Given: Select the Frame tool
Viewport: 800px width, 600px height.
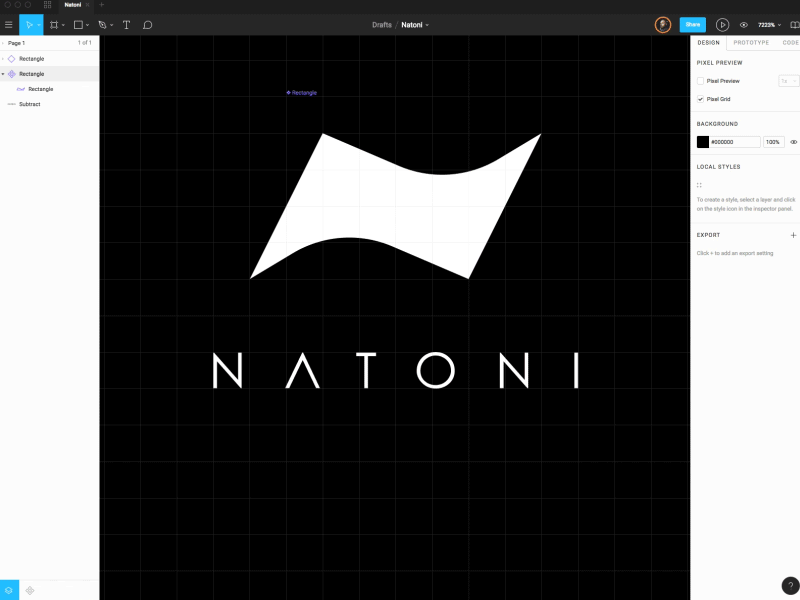Looking at the screenshot, I should pyautogui.click(x=54, y=25).
